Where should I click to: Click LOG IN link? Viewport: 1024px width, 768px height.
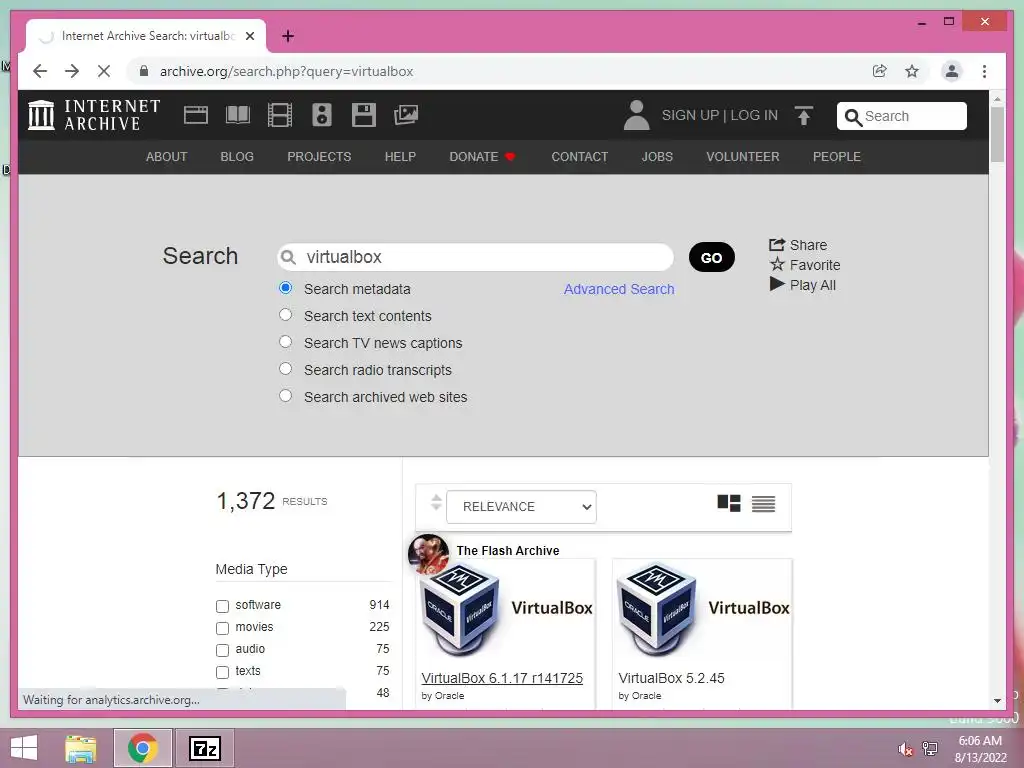pos(754,116)
